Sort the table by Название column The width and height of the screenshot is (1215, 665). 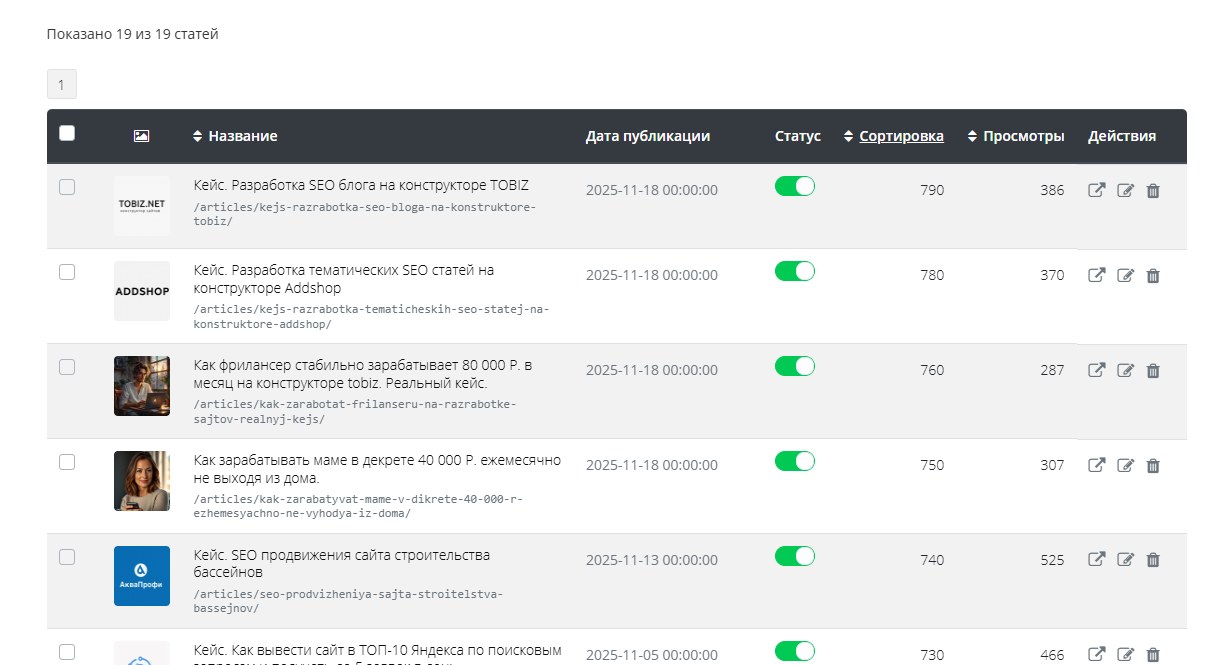click(x=235, y=136)
